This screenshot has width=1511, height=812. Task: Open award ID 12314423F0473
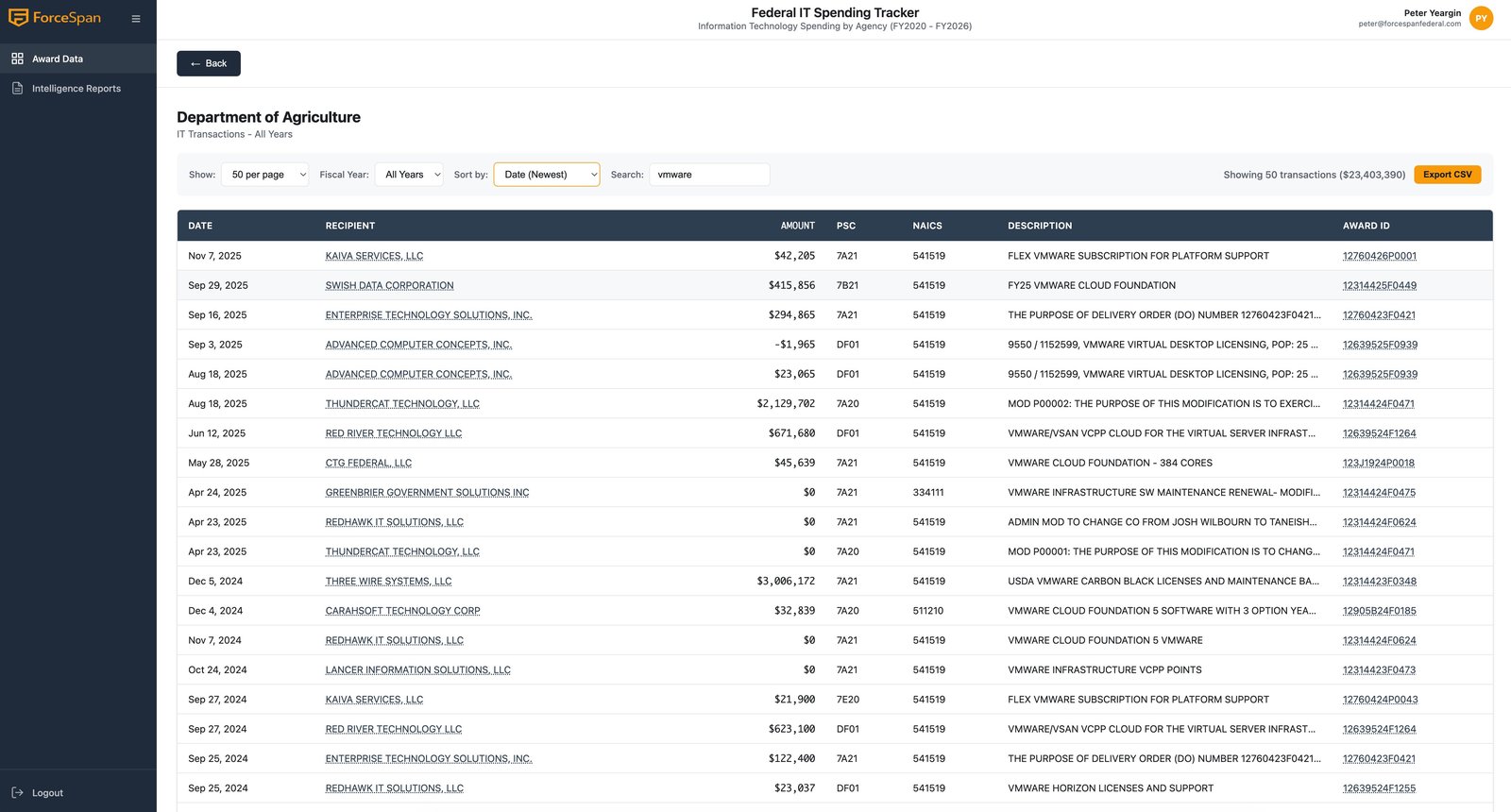1379,669
